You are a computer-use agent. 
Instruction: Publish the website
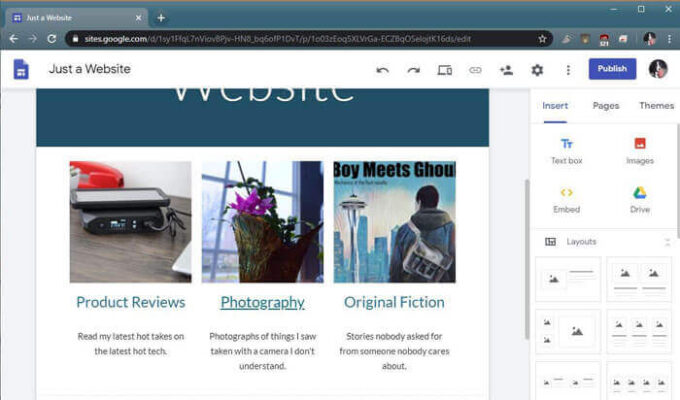pyautogui.click(x=612, y=69)
